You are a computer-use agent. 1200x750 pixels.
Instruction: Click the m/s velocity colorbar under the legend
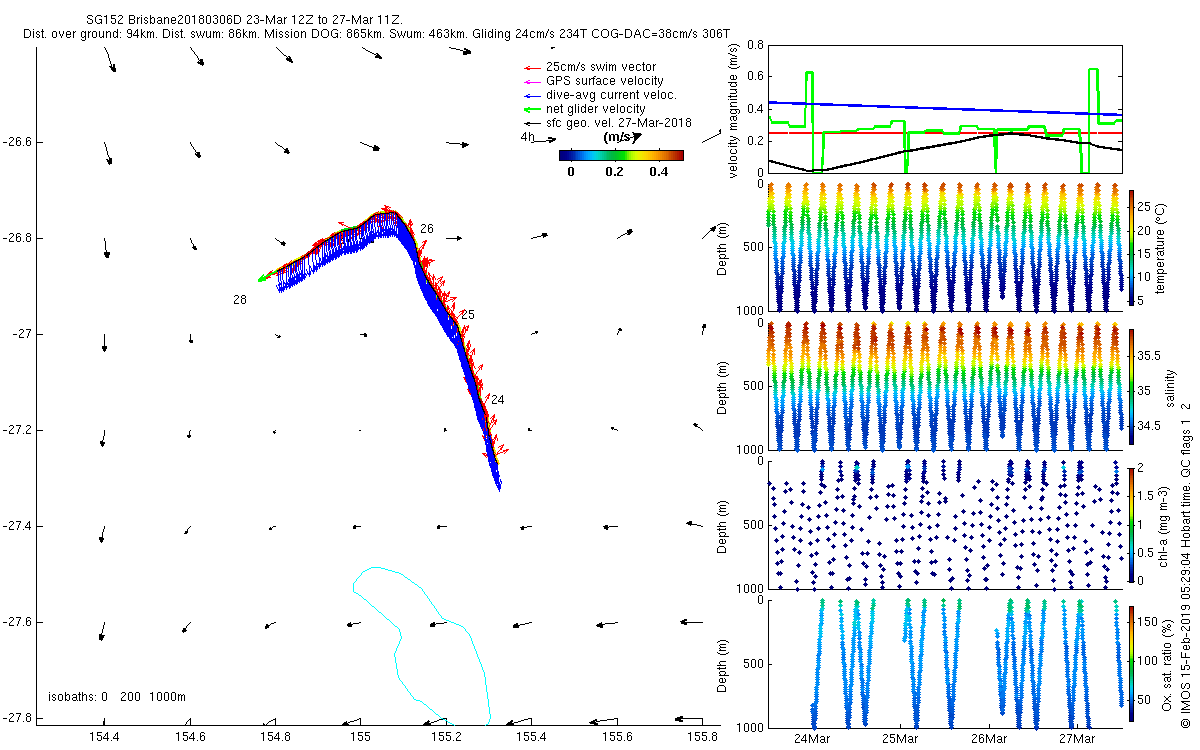[x=621, y=155]
